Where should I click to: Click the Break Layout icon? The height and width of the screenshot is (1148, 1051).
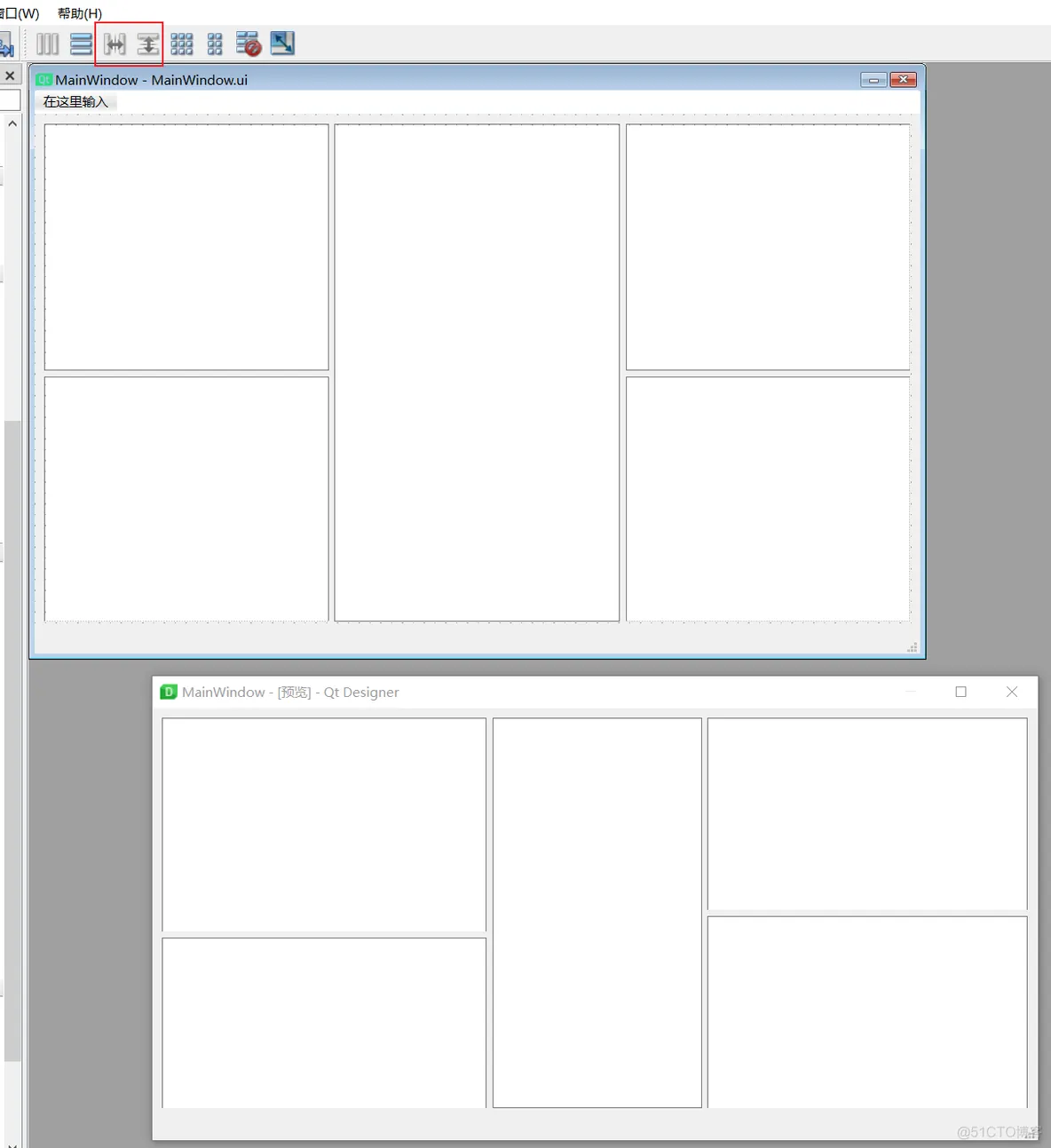(249, 44)
